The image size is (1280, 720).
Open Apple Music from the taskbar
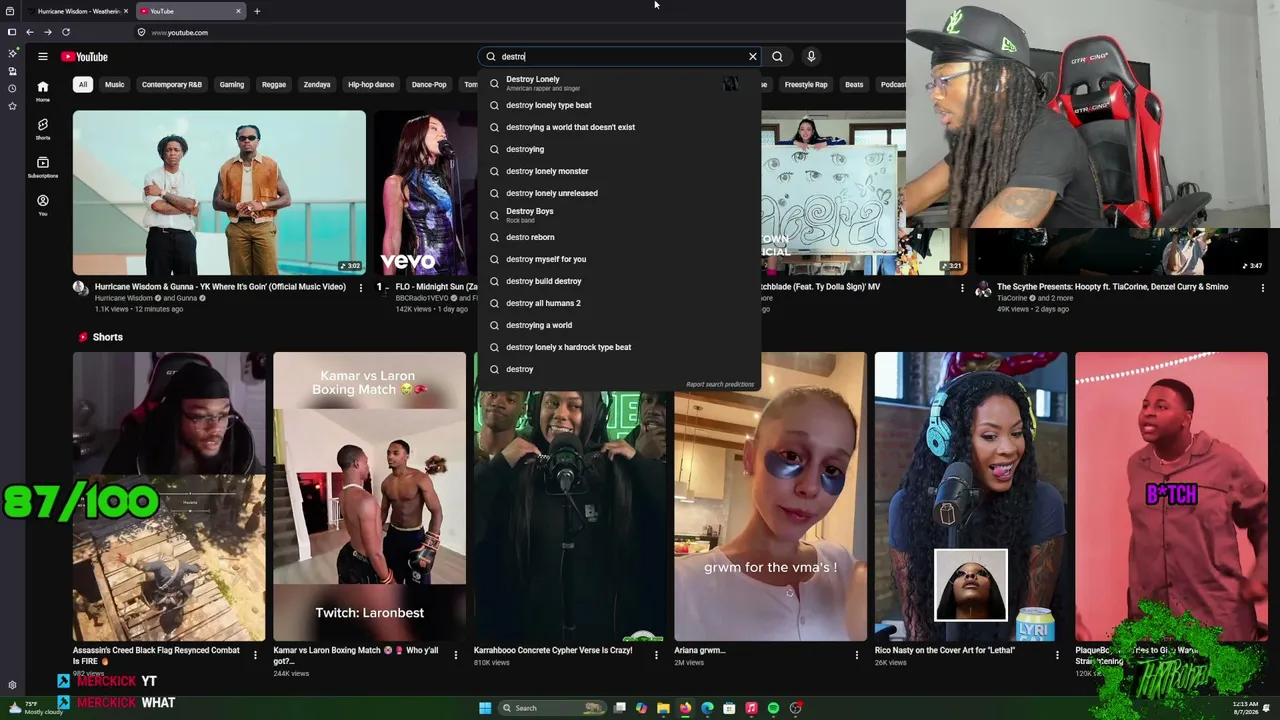pyautogui.click(x=751, y=708)
